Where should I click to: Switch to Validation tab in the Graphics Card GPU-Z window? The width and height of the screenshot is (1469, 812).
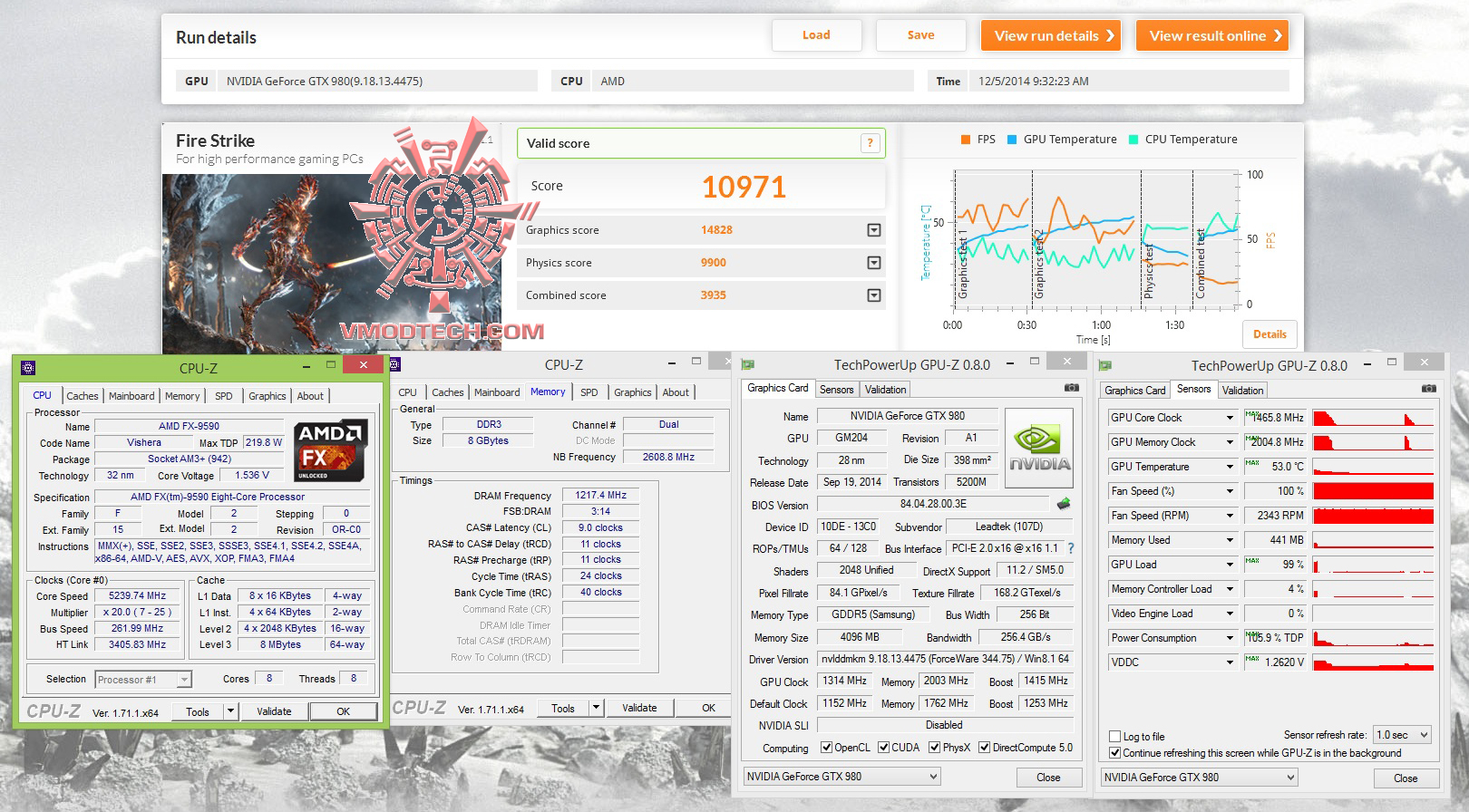pos(885,390)
